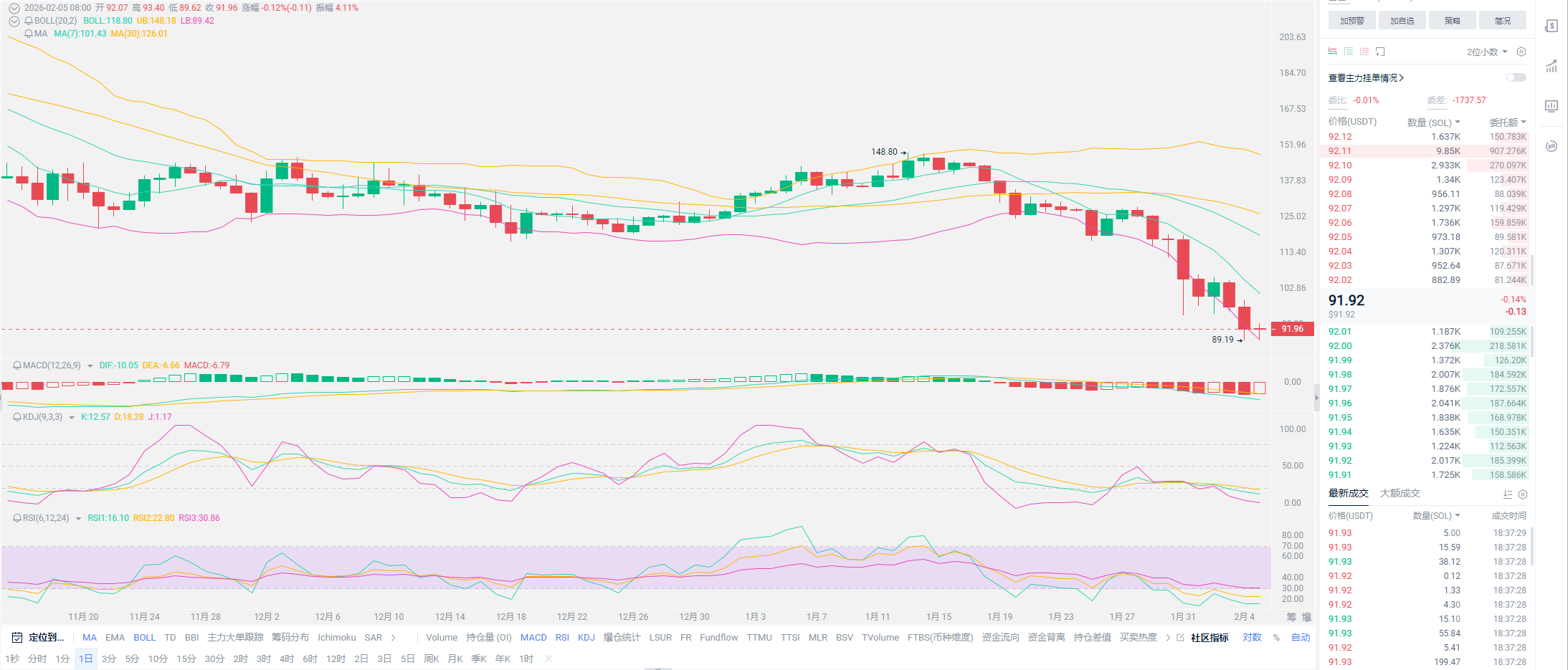This screenshot has height=670, width=1568.
Task: Toggle the 对数 logarithmic scale option
Action: [1252, 637]
